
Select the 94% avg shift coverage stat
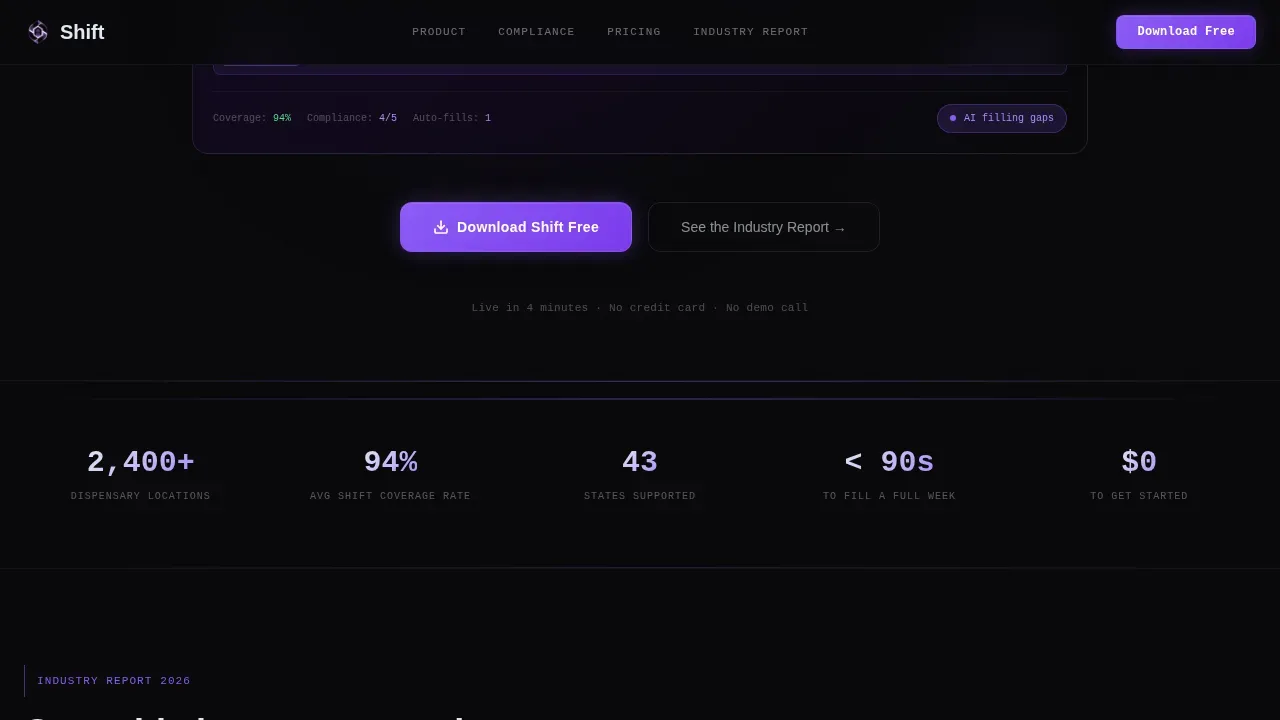(x=390, y=475)
